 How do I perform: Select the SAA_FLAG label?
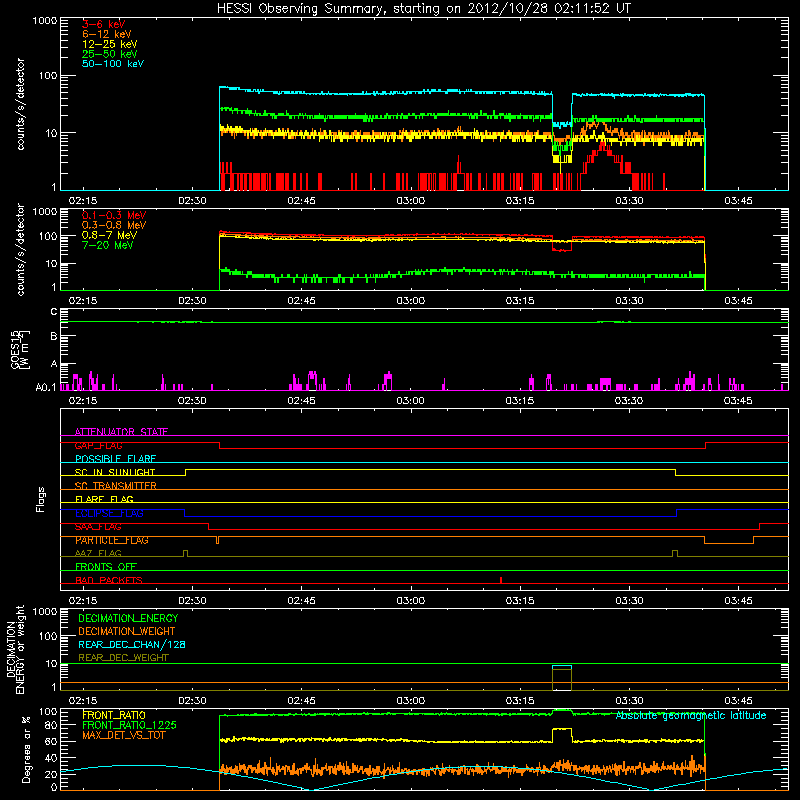coord(98,527)
